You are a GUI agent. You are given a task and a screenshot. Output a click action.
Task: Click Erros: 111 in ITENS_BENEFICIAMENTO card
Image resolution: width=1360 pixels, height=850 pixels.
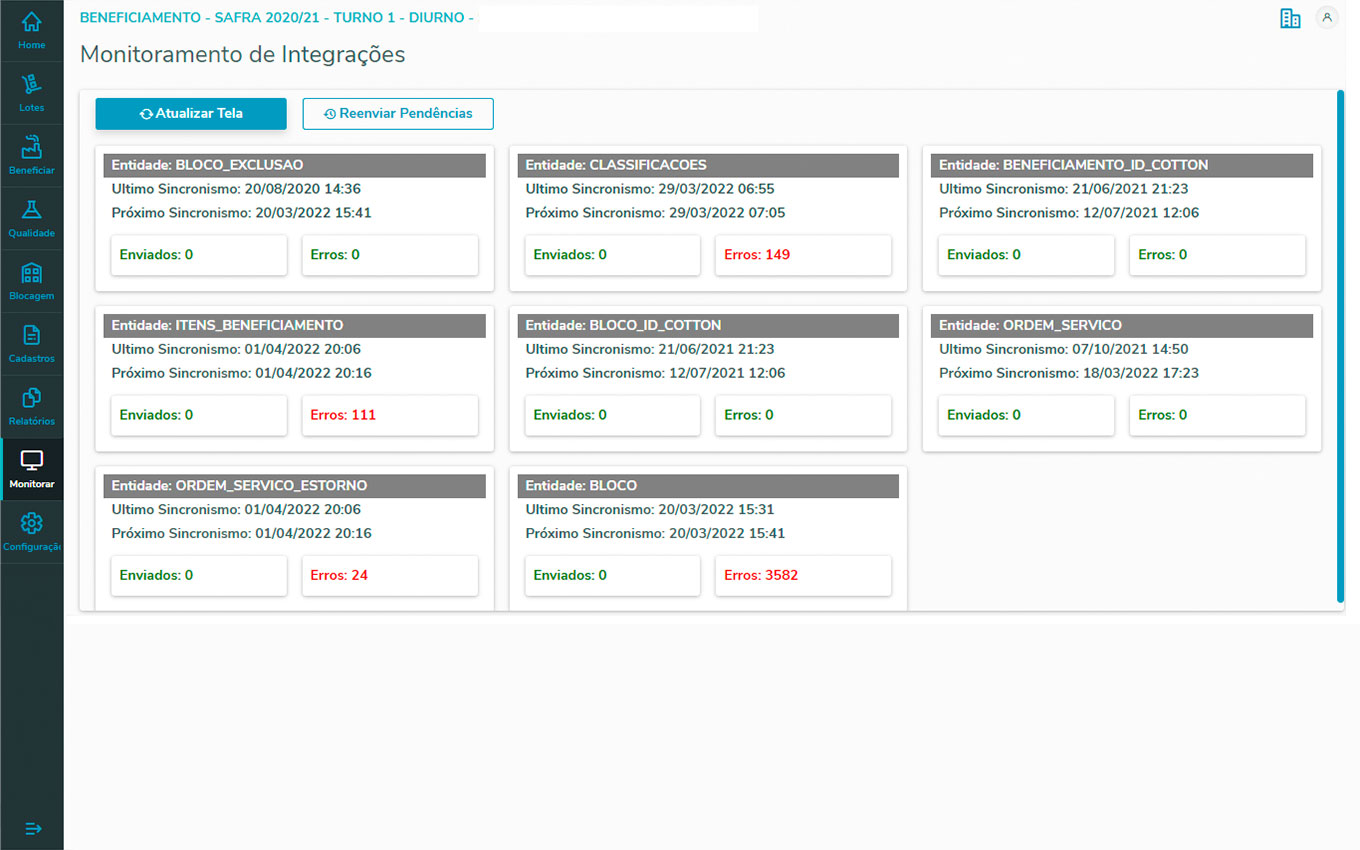point(390,415)
